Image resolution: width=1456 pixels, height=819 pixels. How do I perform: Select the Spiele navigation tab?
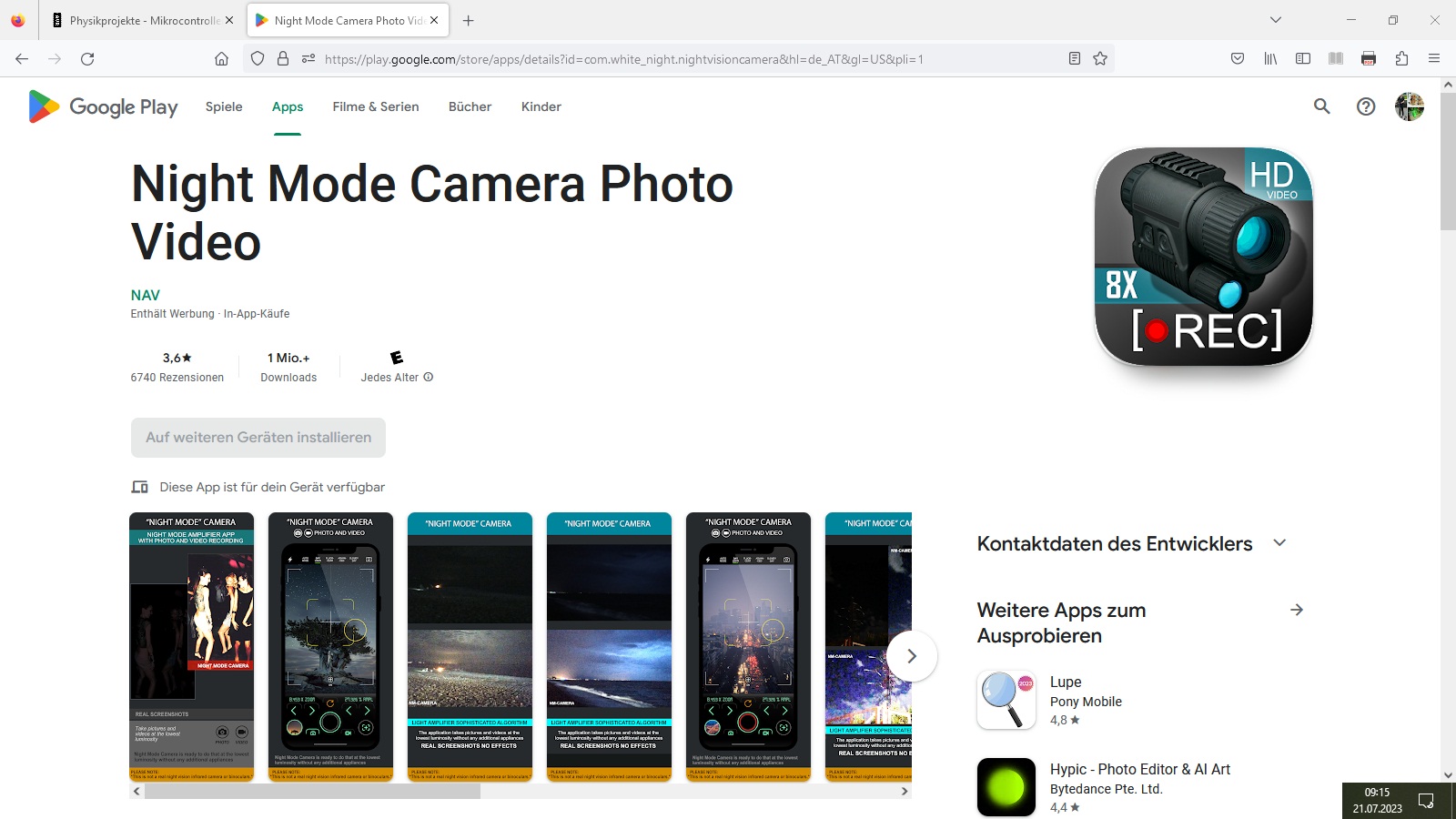[224, 106]
